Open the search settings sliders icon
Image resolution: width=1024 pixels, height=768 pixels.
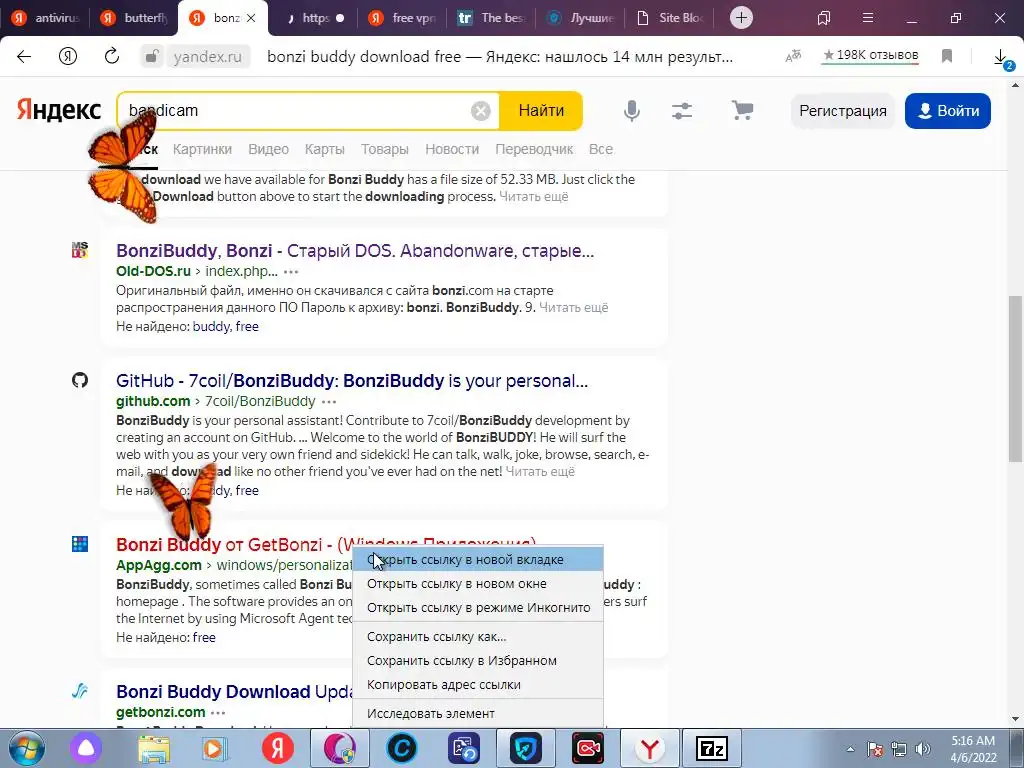682,111
